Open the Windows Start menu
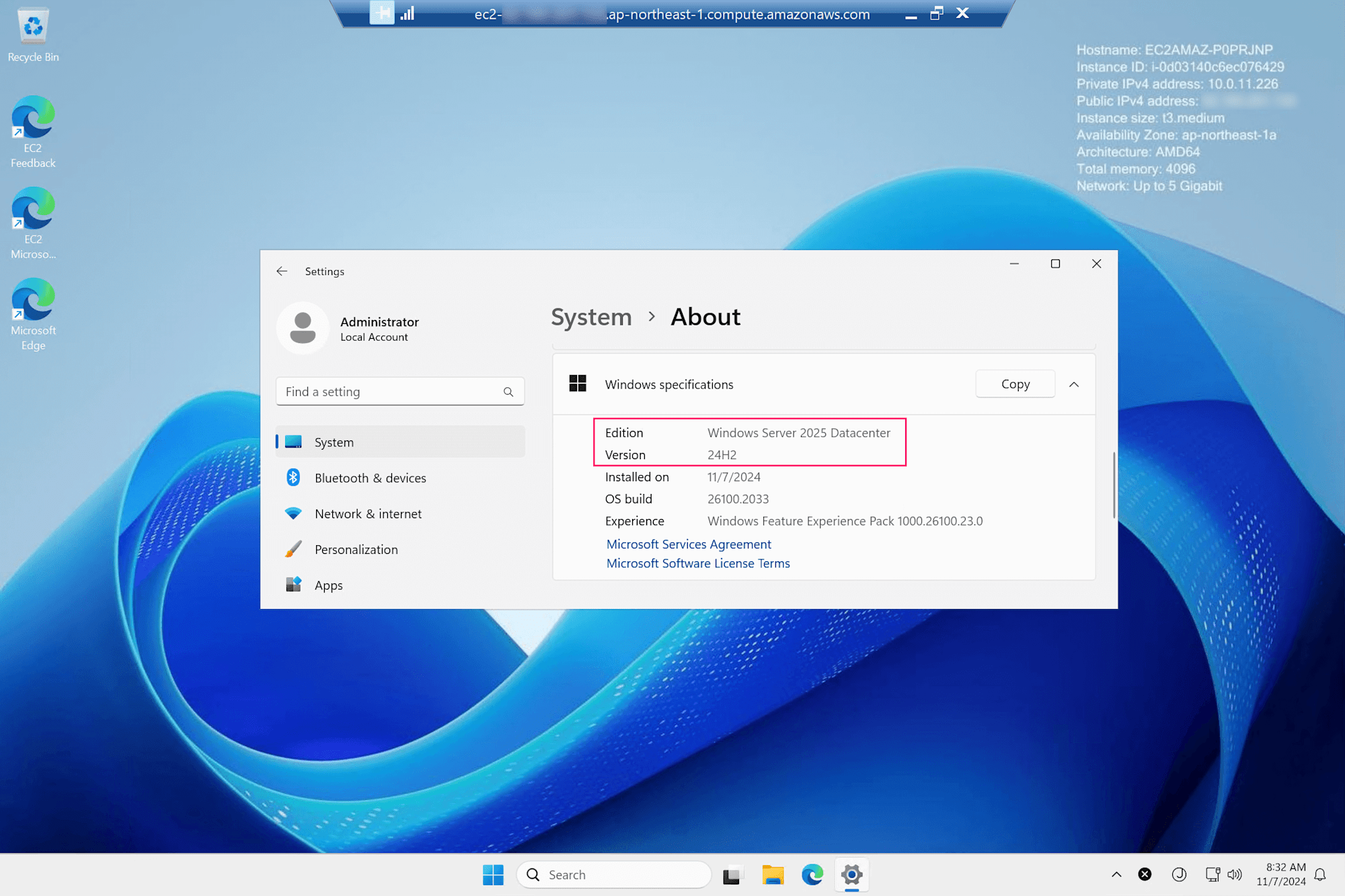 coord(493,874)
